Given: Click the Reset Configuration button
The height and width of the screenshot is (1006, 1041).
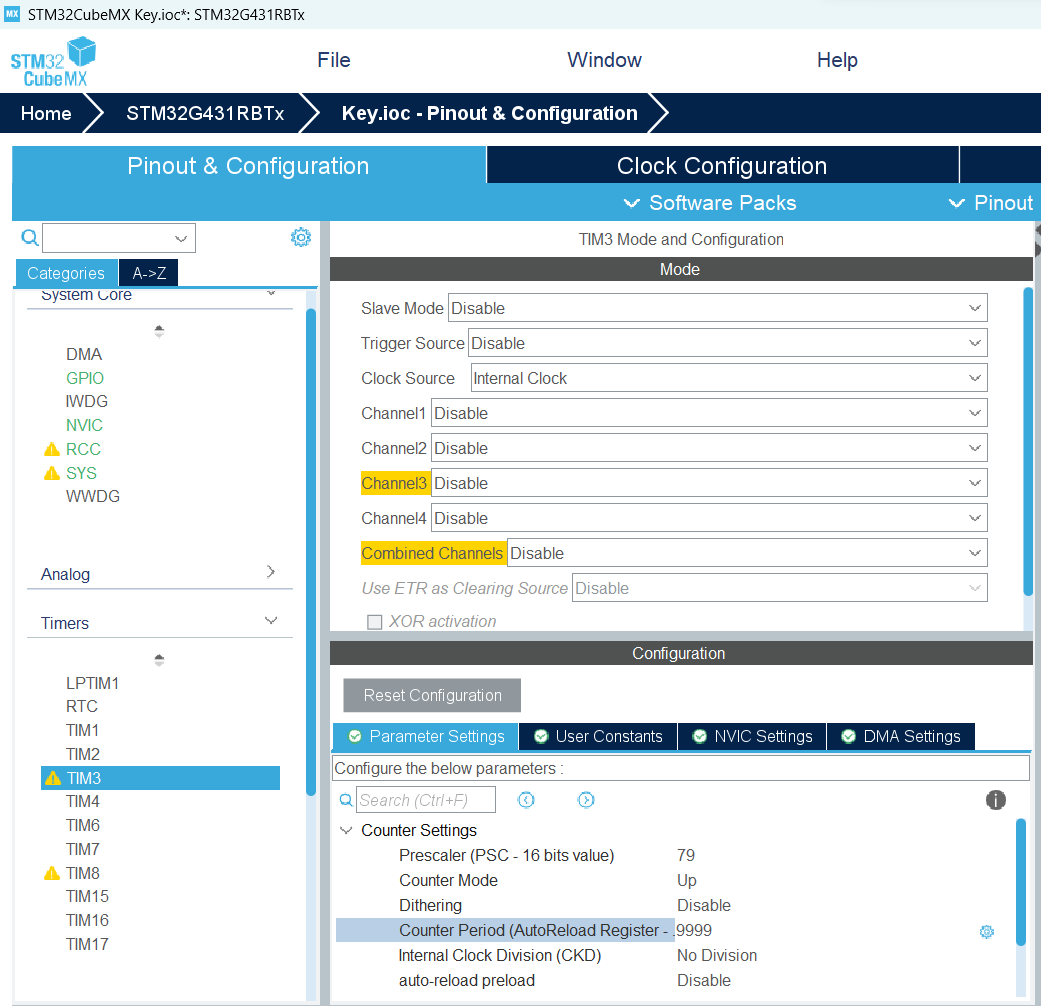Looking at the screenshot, I should pos(432,695).
